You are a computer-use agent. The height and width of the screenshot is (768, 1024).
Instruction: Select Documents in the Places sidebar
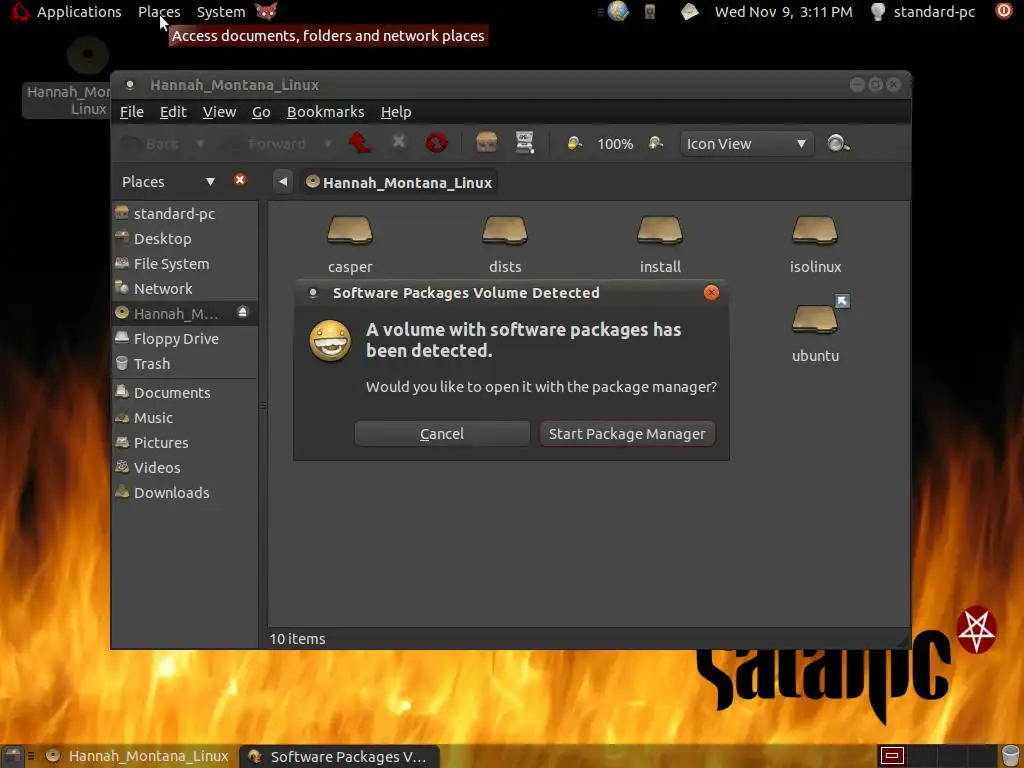pyautogui.click(x=185, y=392)
